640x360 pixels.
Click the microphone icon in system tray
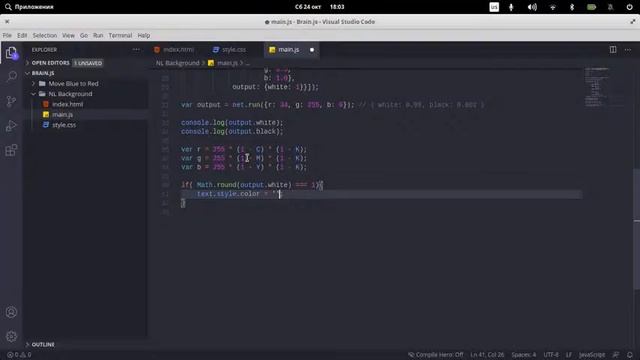(511, 7)
